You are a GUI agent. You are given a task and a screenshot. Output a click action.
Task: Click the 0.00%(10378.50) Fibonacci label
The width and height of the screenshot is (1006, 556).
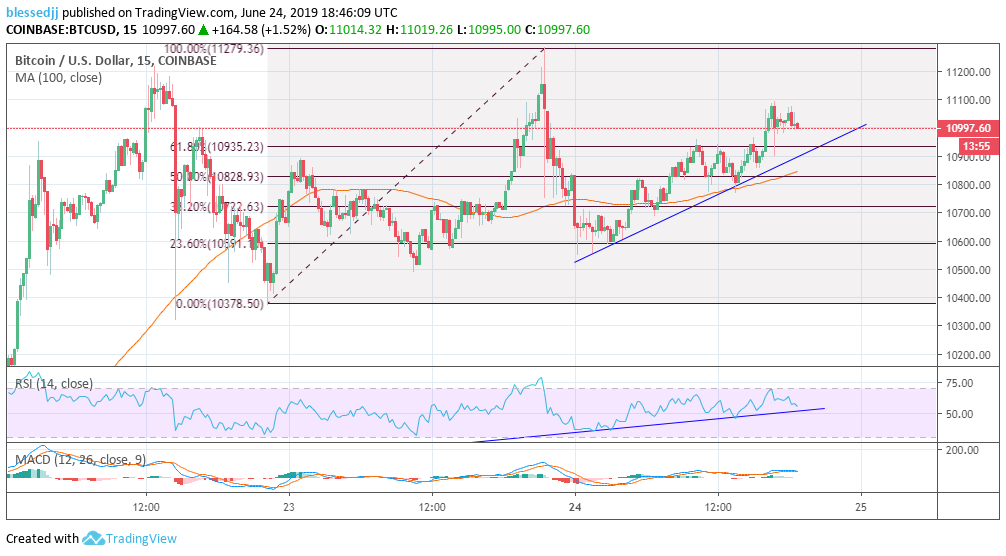219,304
